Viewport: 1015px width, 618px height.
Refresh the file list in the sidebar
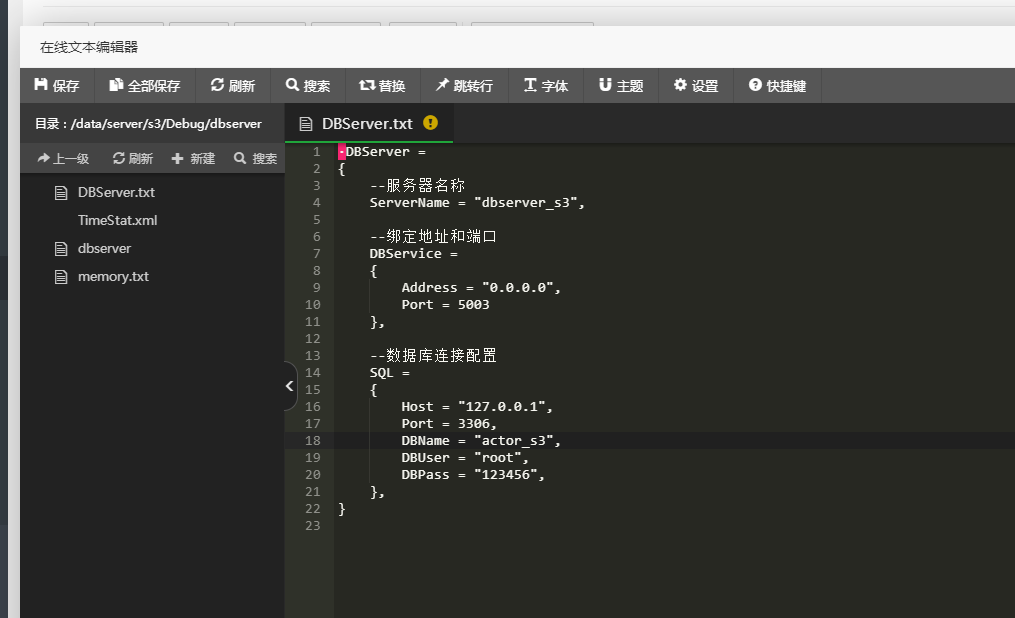(x=132, y=158)
